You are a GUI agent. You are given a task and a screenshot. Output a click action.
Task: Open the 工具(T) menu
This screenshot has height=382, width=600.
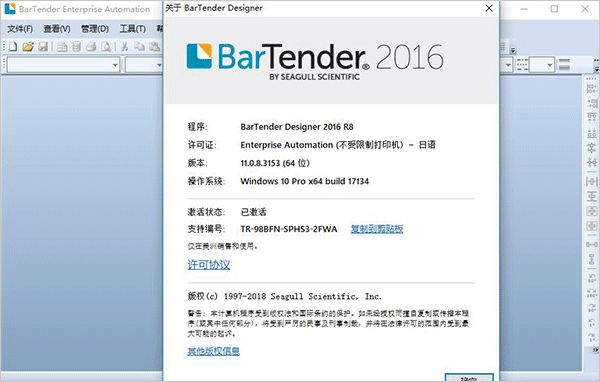click(132, 29)
